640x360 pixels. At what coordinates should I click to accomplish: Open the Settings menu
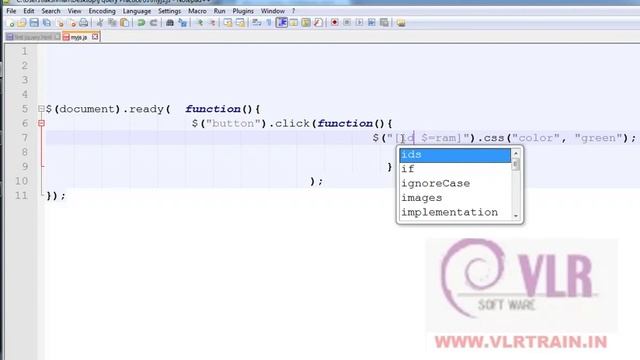[169, 11]
